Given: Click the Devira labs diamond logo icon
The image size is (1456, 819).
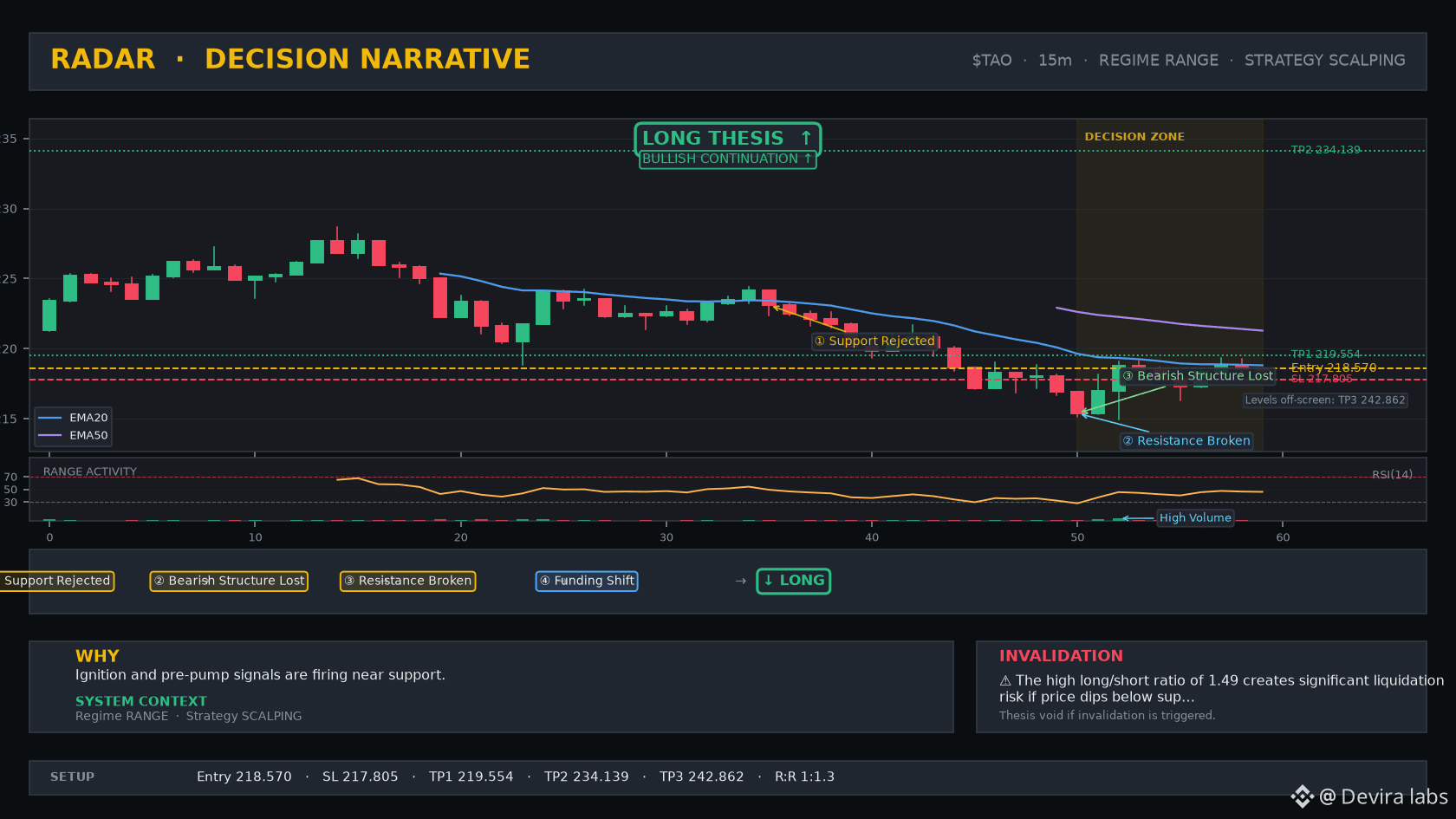Looking at the screenshot, I should tap(1302, 796).
